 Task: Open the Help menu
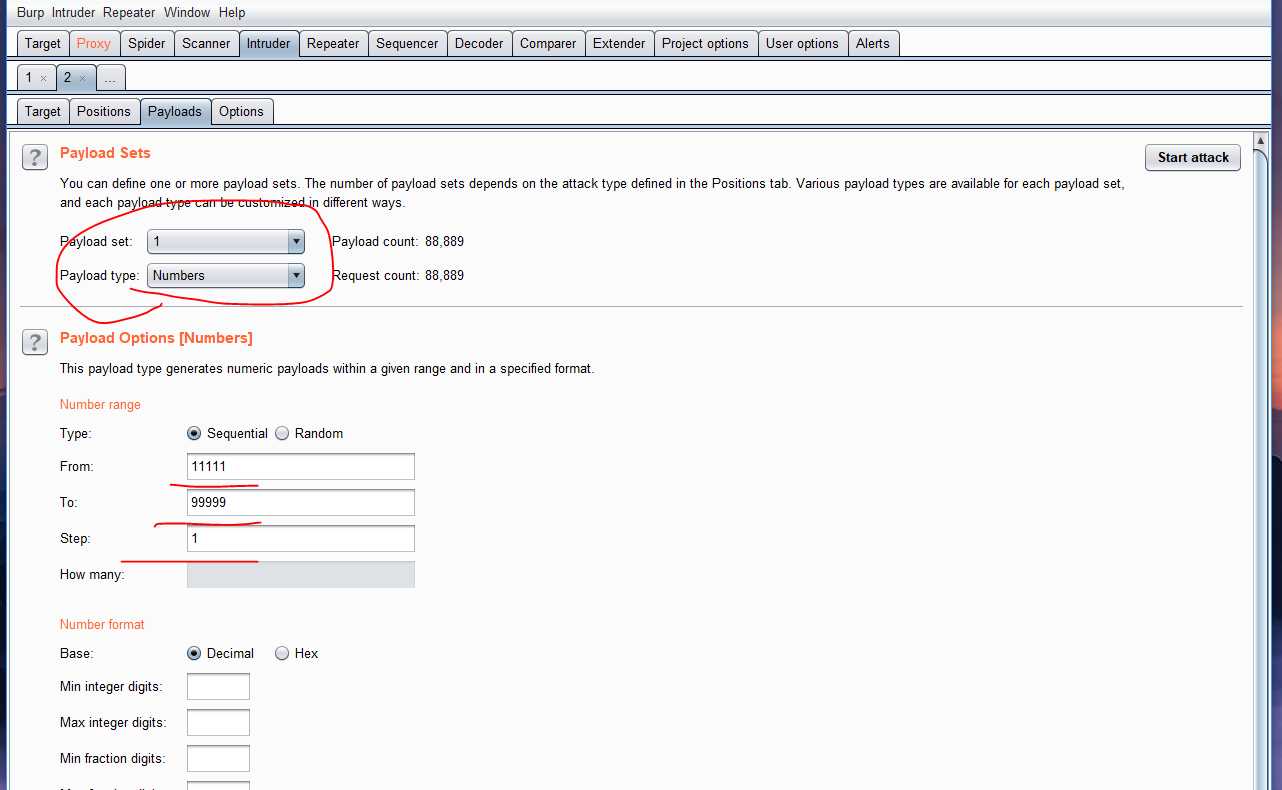pos(232,12)
